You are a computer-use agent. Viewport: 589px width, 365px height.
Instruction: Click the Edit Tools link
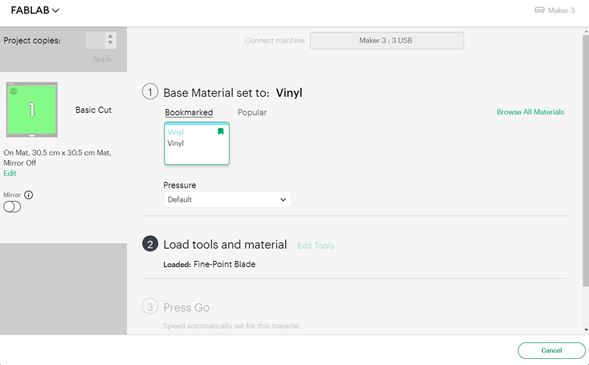tap(316, 246)
